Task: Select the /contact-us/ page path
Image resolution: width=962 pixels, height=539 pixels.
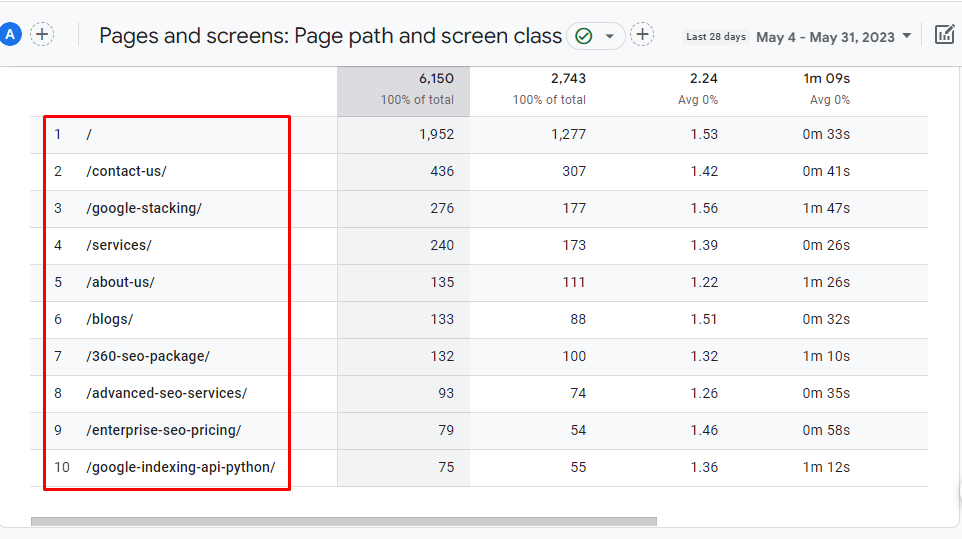Action: tap(126, 171)
